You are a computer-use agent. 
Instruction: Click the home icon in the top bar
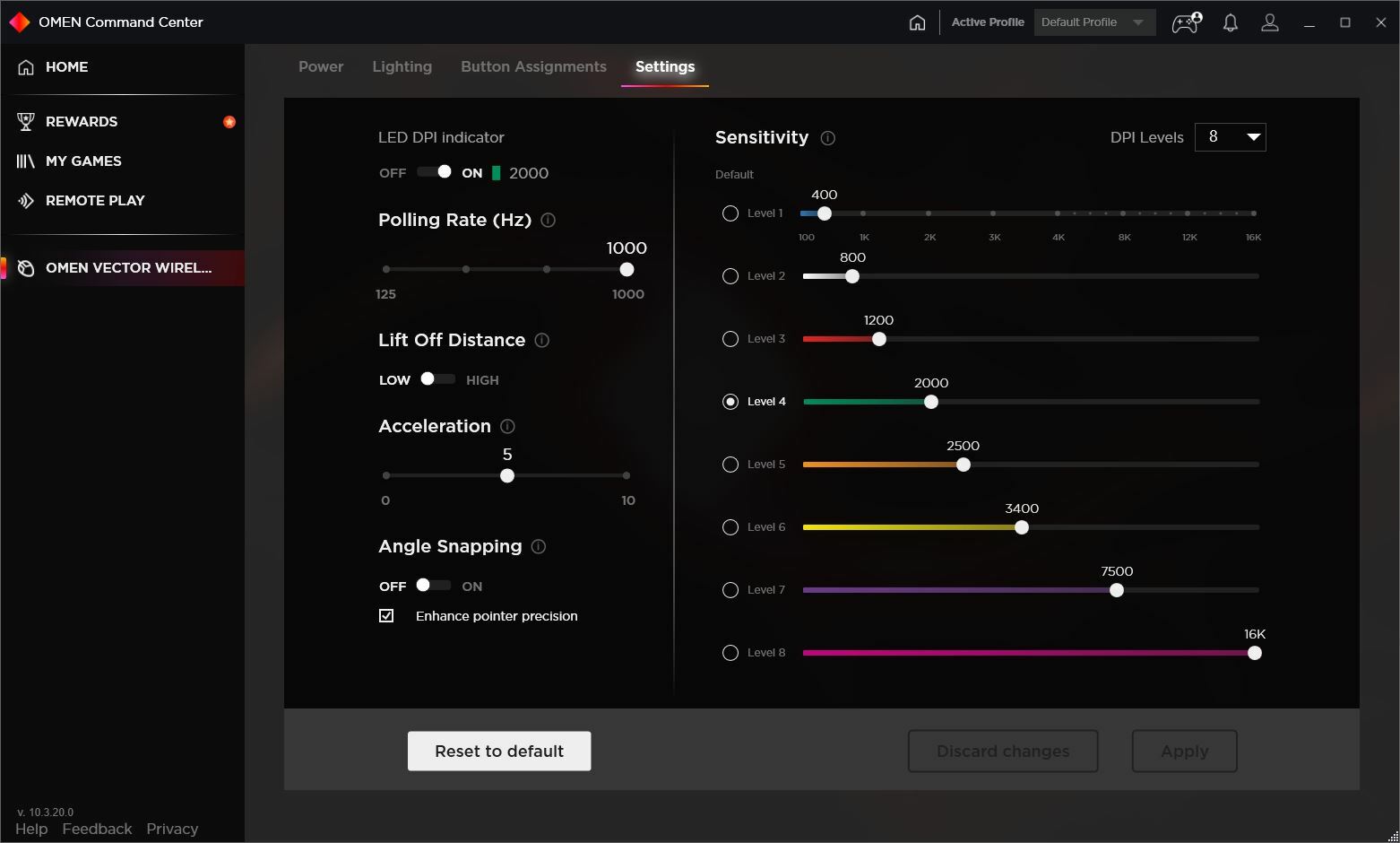tap(917, 22)
